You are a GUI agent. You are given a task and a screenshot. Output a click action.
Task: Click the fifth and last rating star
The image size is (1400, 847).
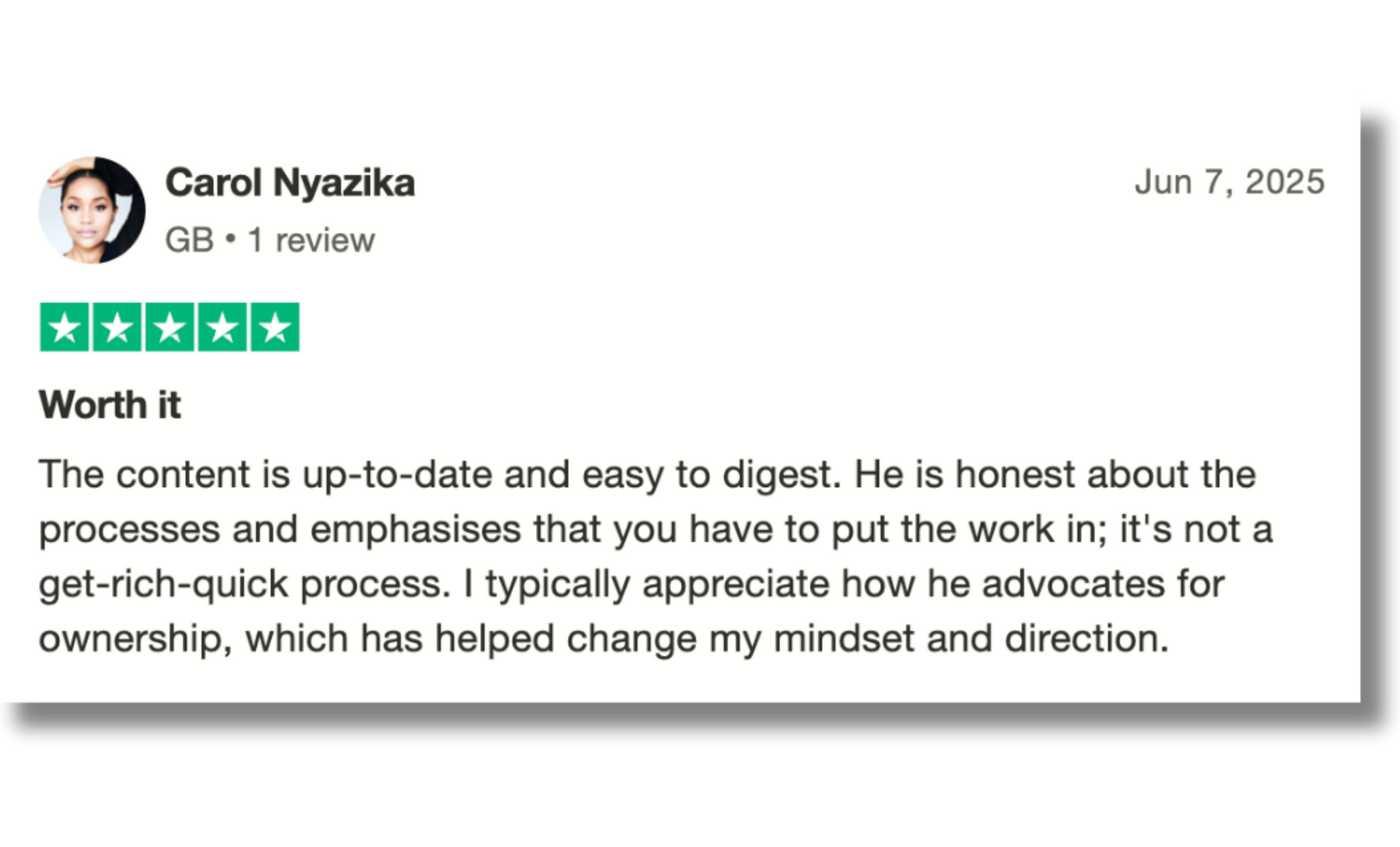click(275, 327)
